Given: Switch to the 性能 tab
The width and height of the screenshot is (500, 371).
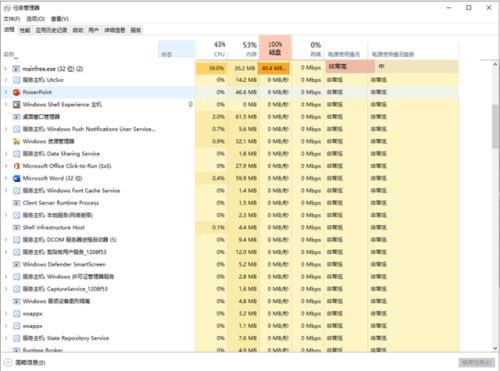Looking at the screenshot, I should (x=25, y=30).
